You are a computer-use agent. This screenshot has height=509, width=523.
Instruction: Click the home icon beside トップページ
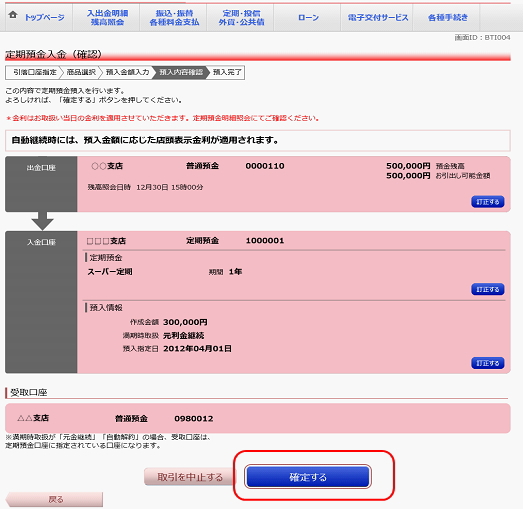tap(13, 15)
